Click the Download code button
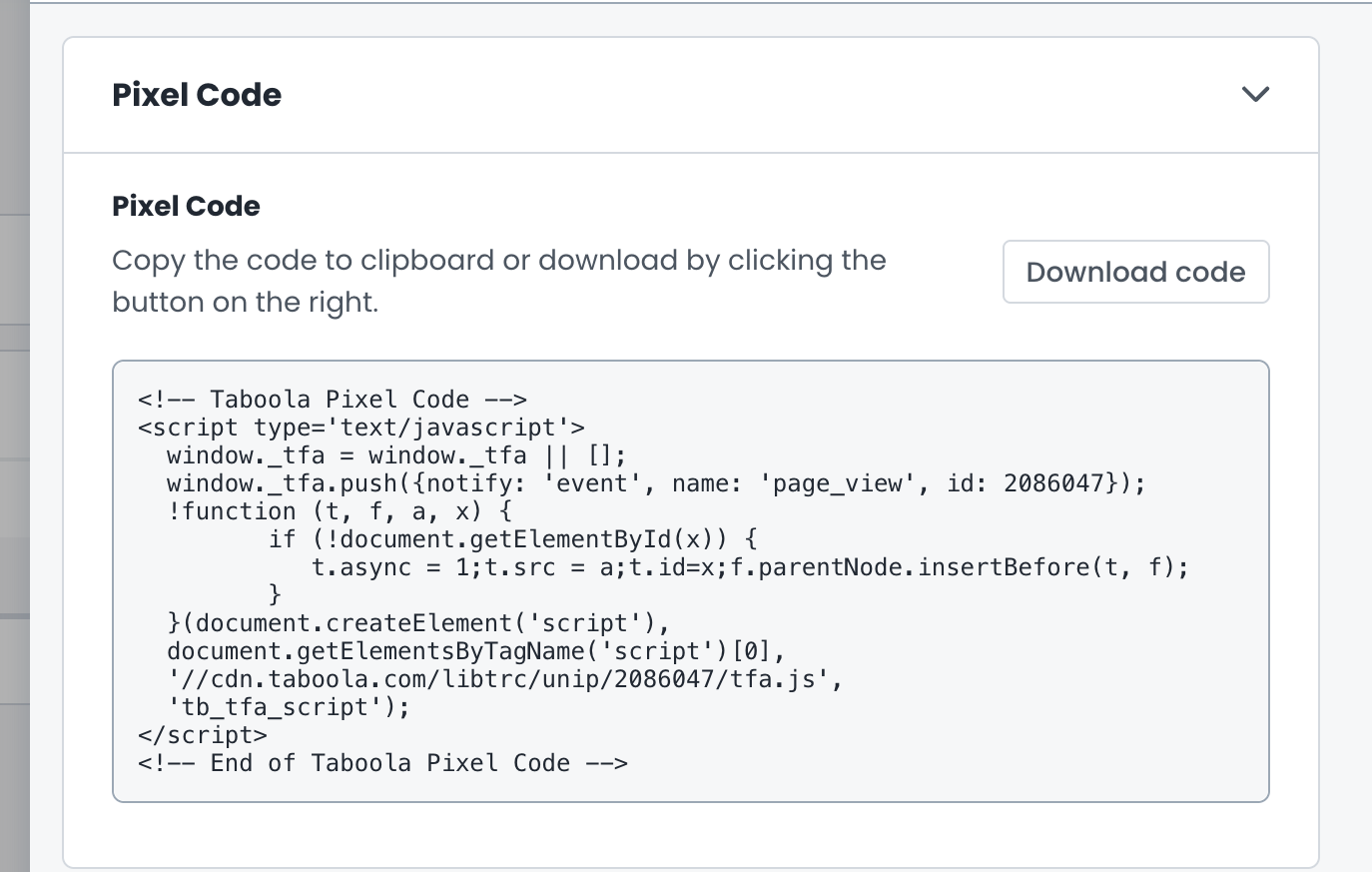Screen dimensions: 1372x872 [x=1135, y=272]
